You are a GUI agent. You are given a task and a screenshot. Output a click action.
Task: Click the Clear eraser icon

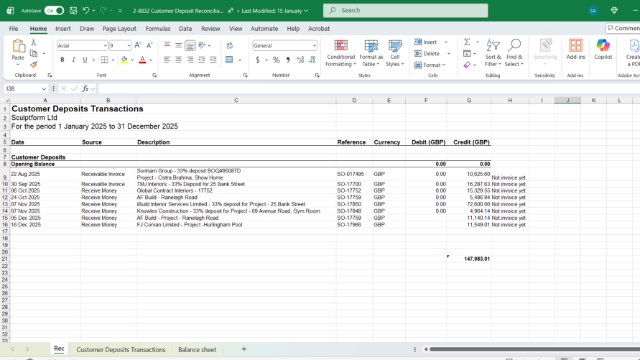467,65
